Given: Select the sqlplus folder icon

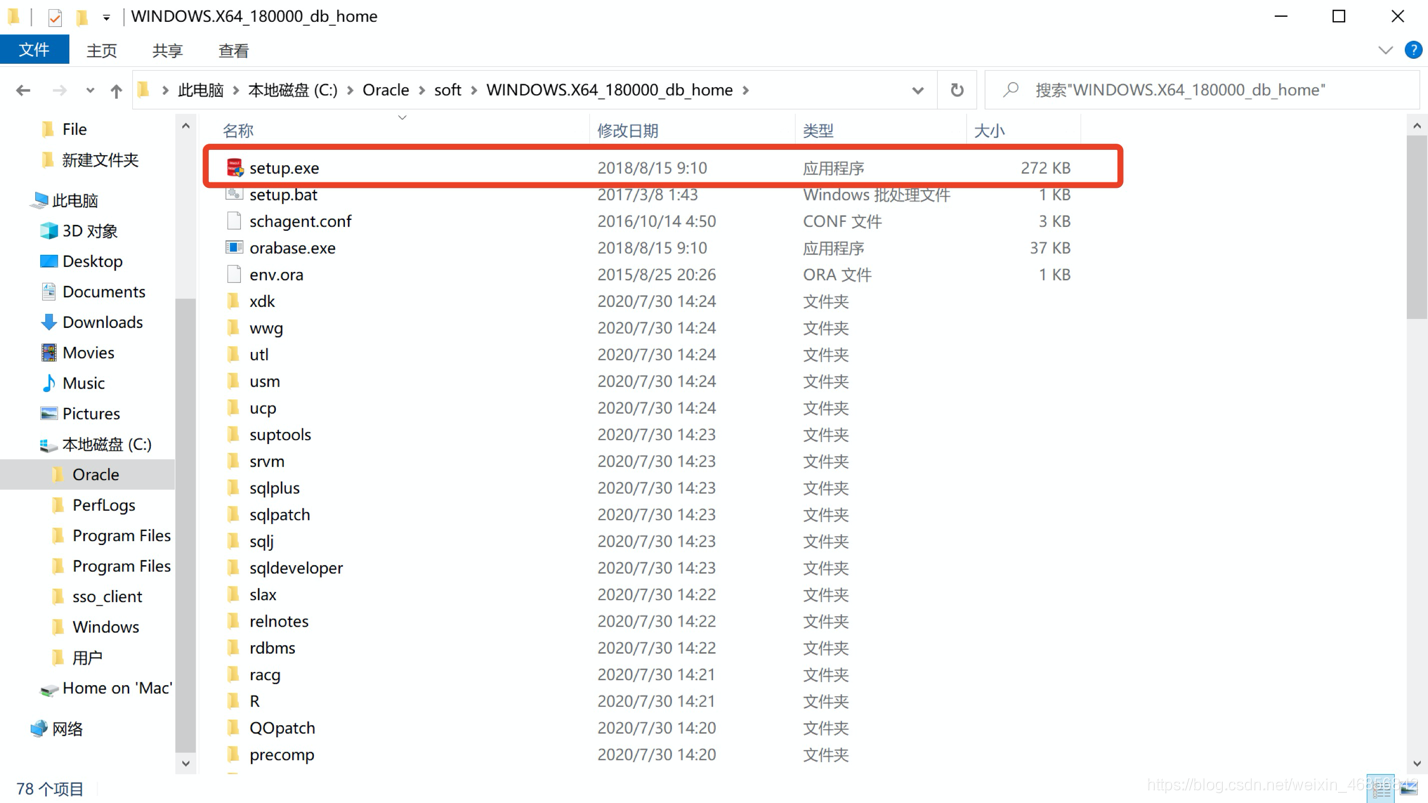Looking at the screenshot, I should [233, 488].
